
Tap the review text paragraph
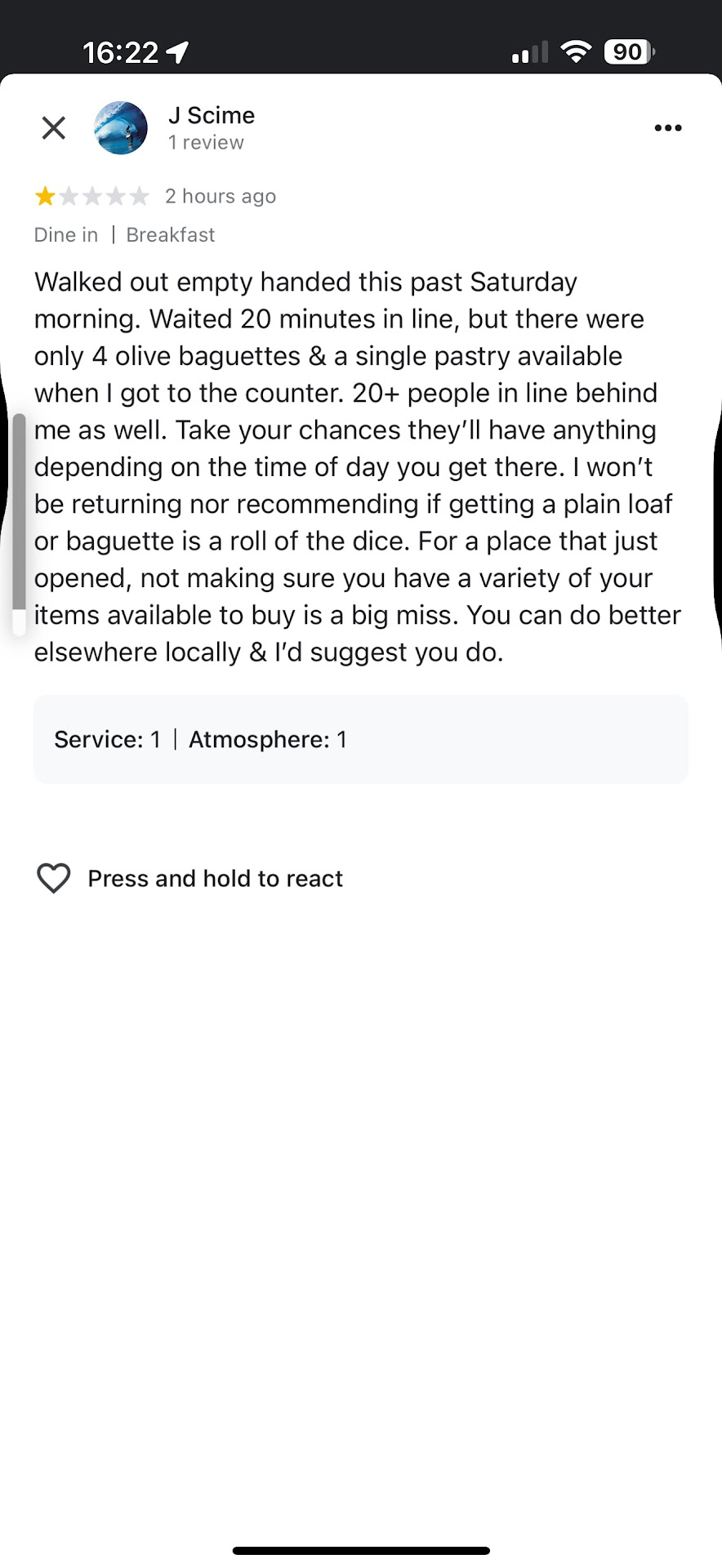click(x=358, y=467)
